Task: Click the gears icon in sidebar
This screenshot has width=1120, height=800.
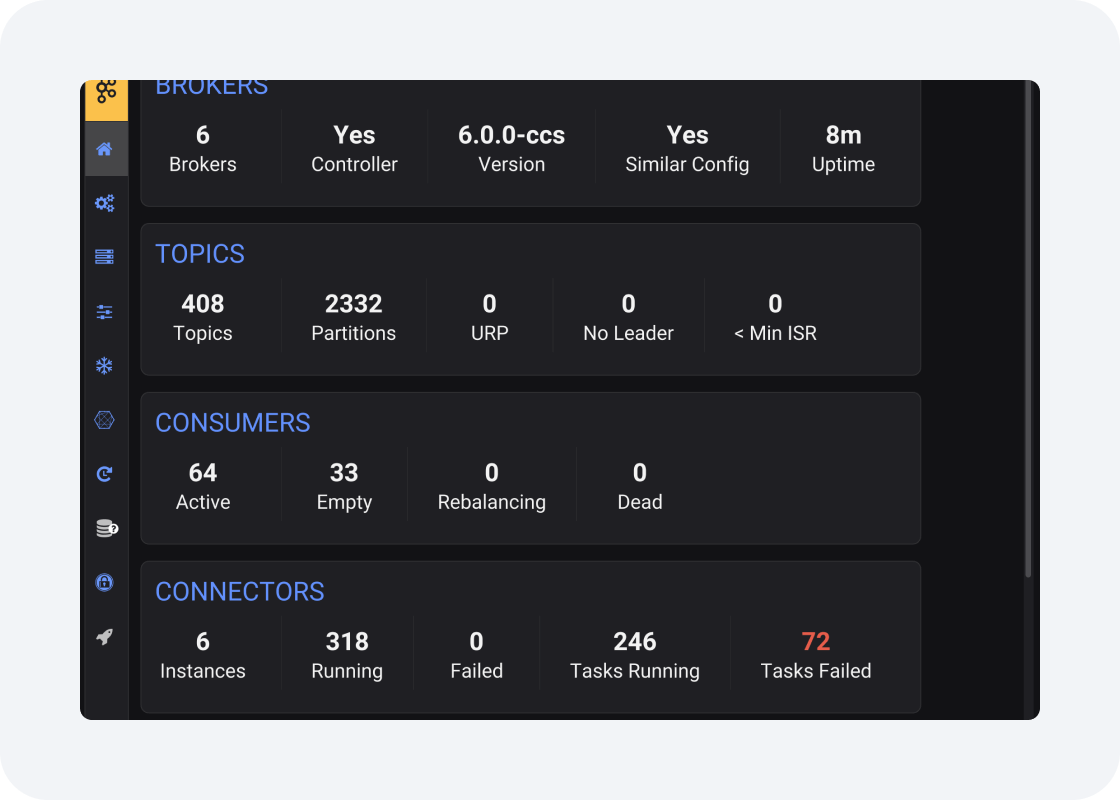Action: [x=105, y=204]
